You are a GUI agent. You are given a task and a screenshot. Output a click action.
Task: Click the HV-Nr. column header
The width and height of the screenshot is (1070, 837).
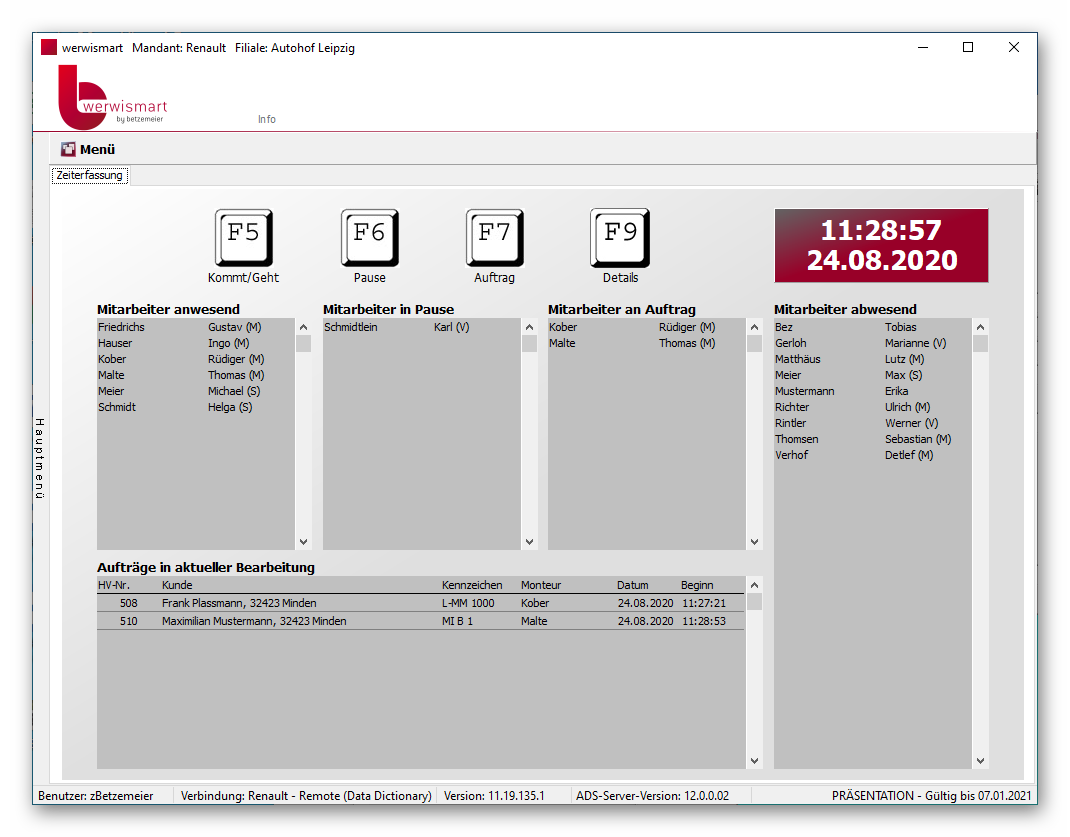click(114, 585)
